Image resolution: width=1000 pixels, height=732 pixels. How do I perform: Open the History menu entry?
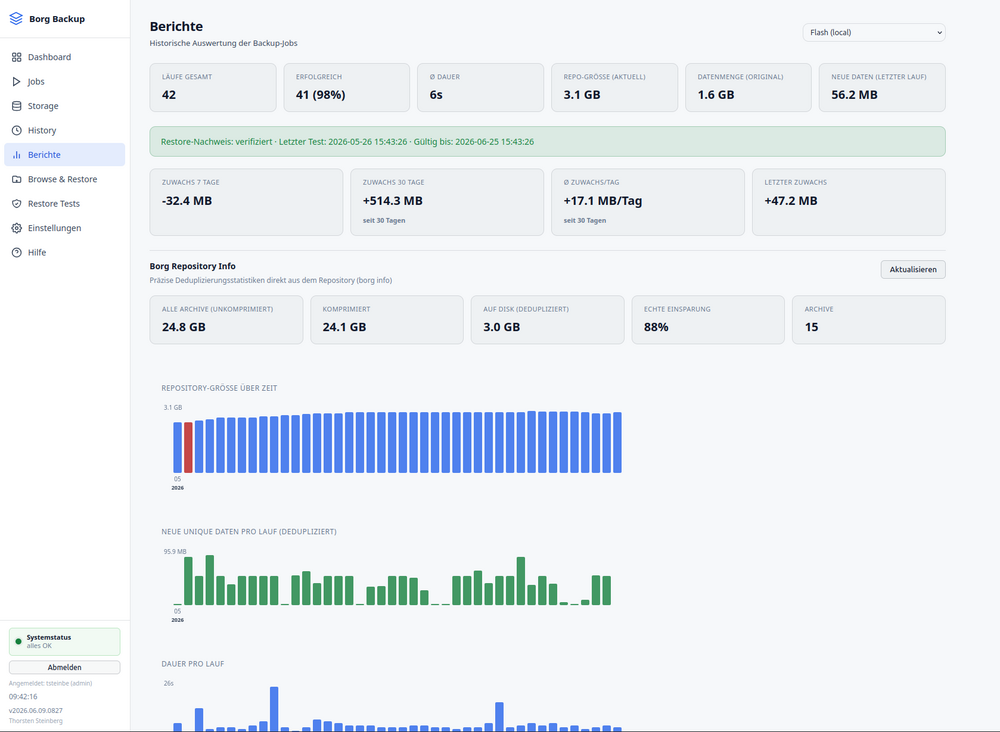pyautogui.click(x=64, y=130)
